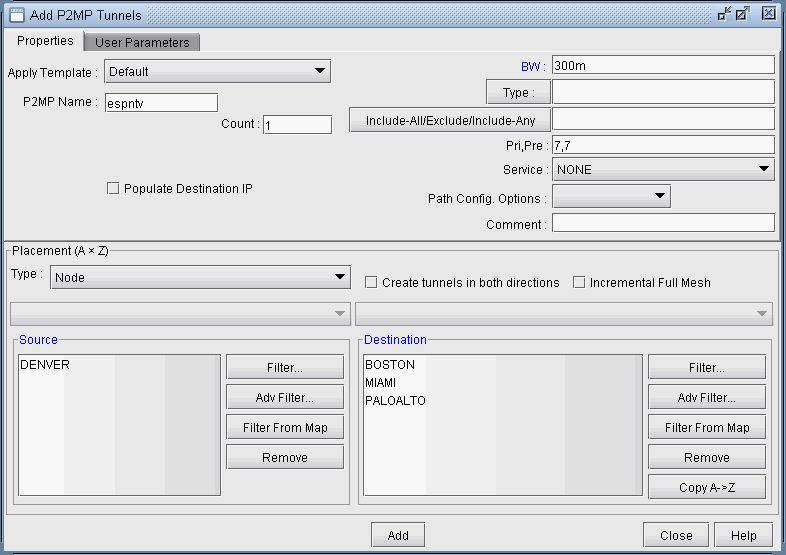Click into the P2MP Name field

tap(161, 102)
